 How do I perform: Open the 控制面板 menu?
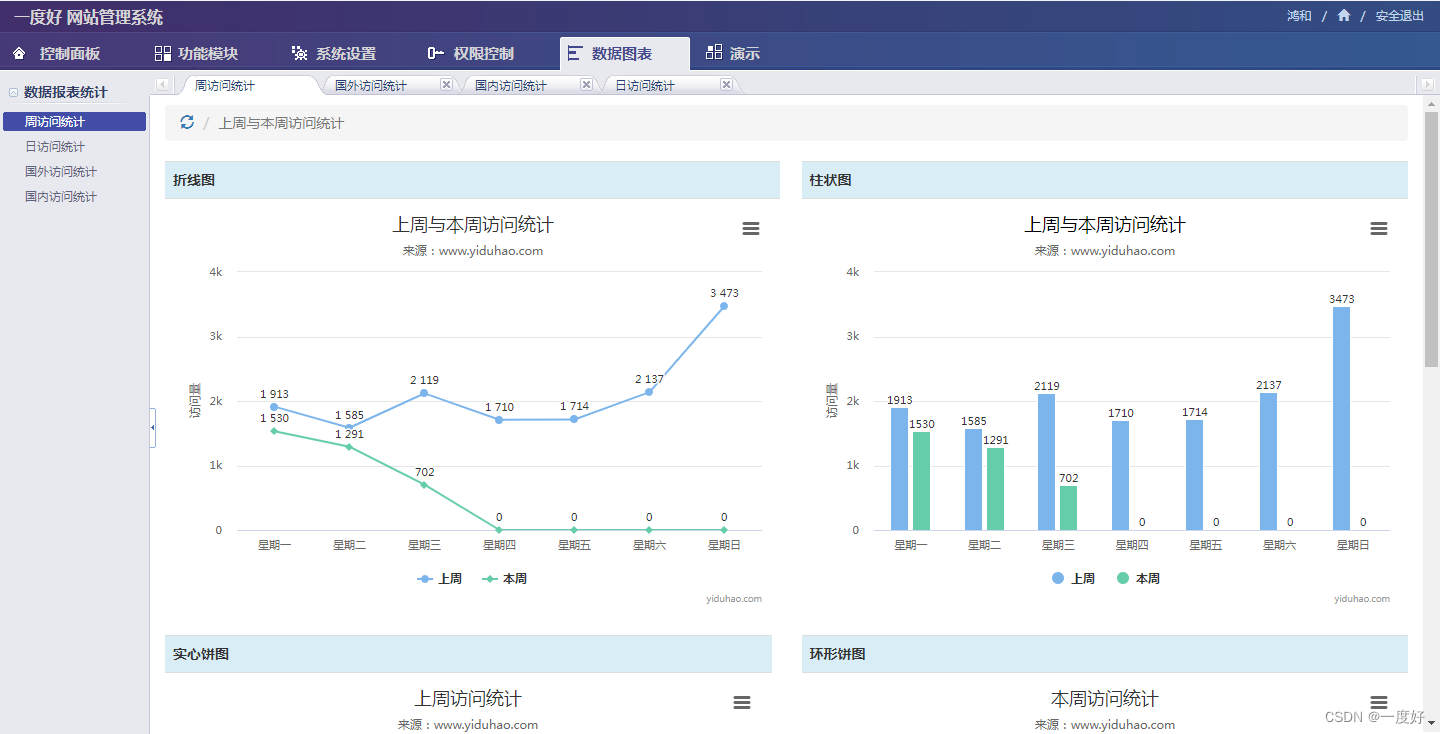pyautogui.click(x=56, y=54)
